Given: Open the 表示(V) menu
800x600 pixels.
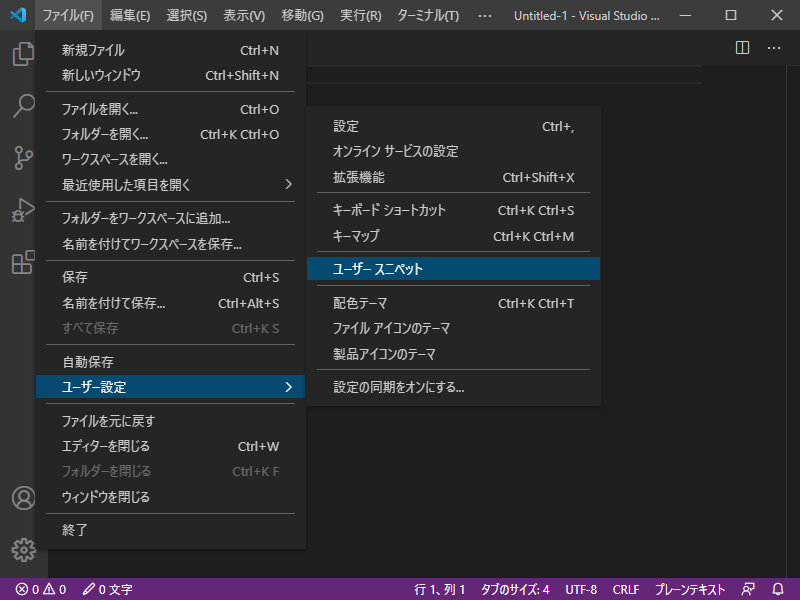Looking at the screenshot, I should pos(244,15).
